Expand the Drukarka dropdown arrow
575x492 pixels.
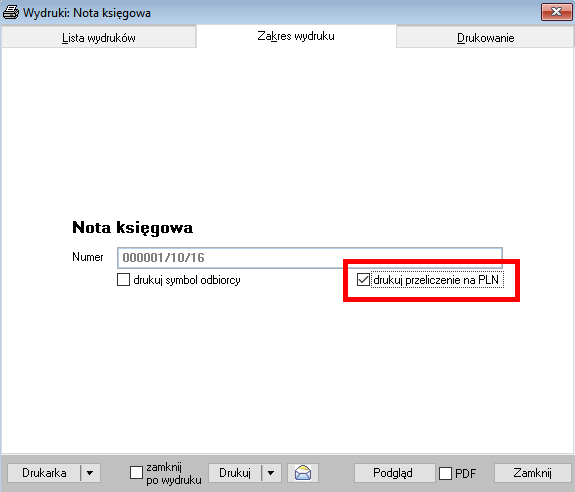point(90,473)
